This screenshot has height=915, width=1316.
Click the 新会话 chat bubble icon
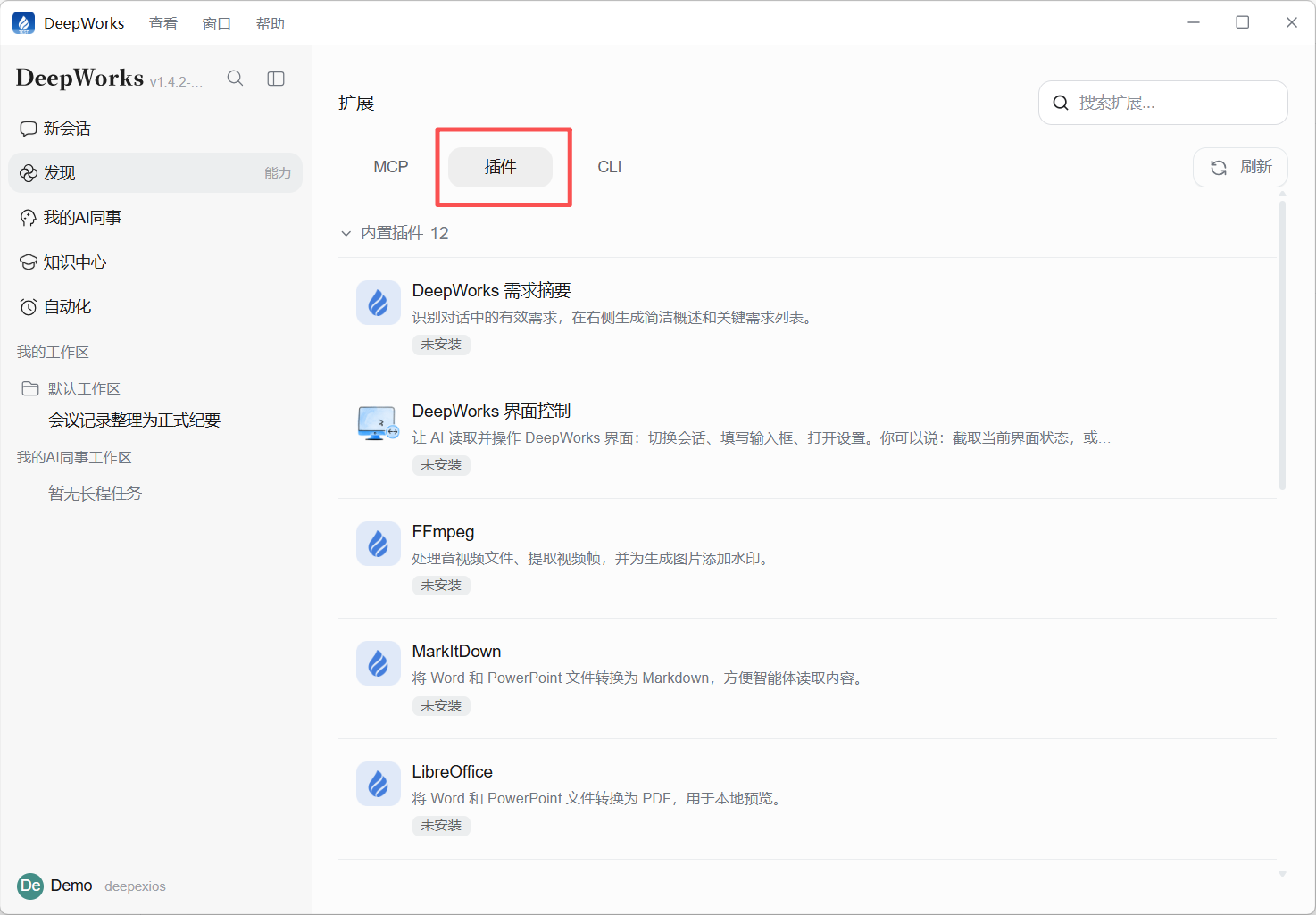point(29,129)
